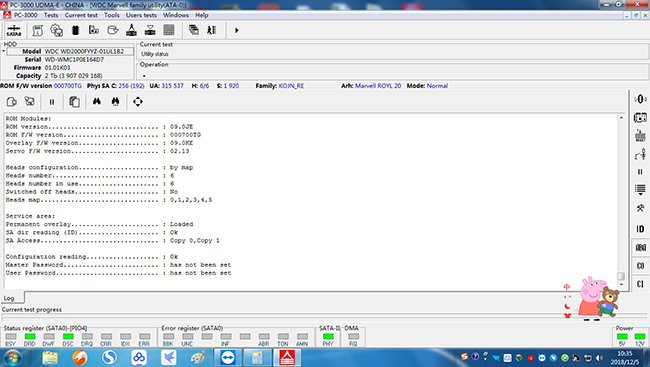Click the black chip ROM icon in toolbar
This screenshot has height=367, width=650.
[x=75, y=30]
